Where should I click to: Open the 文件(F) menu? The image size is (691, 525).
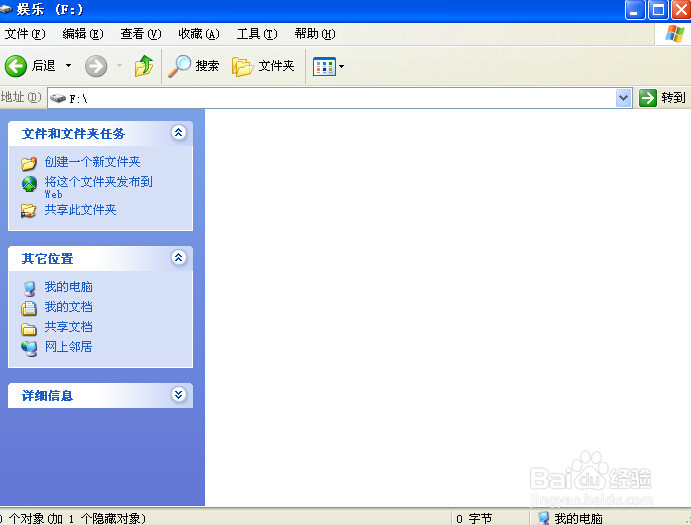(25, 34)
